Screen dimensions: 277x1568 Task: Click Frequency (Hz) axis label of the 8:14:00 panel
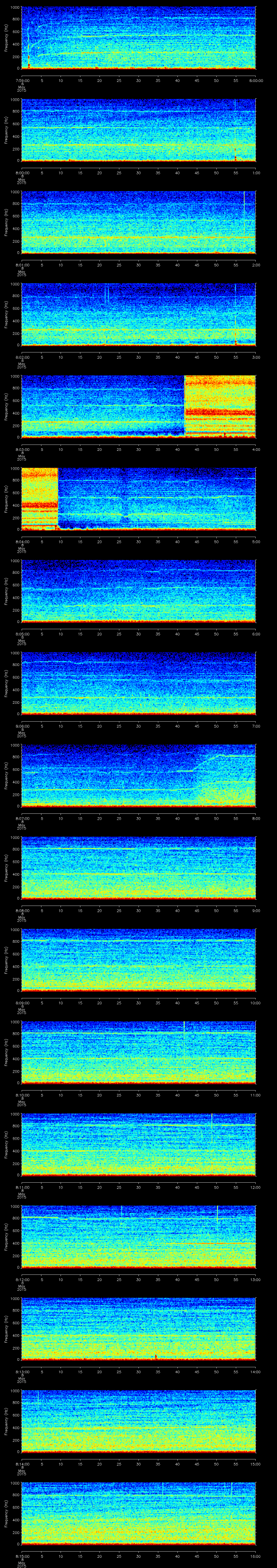[x=6, y=1422]
